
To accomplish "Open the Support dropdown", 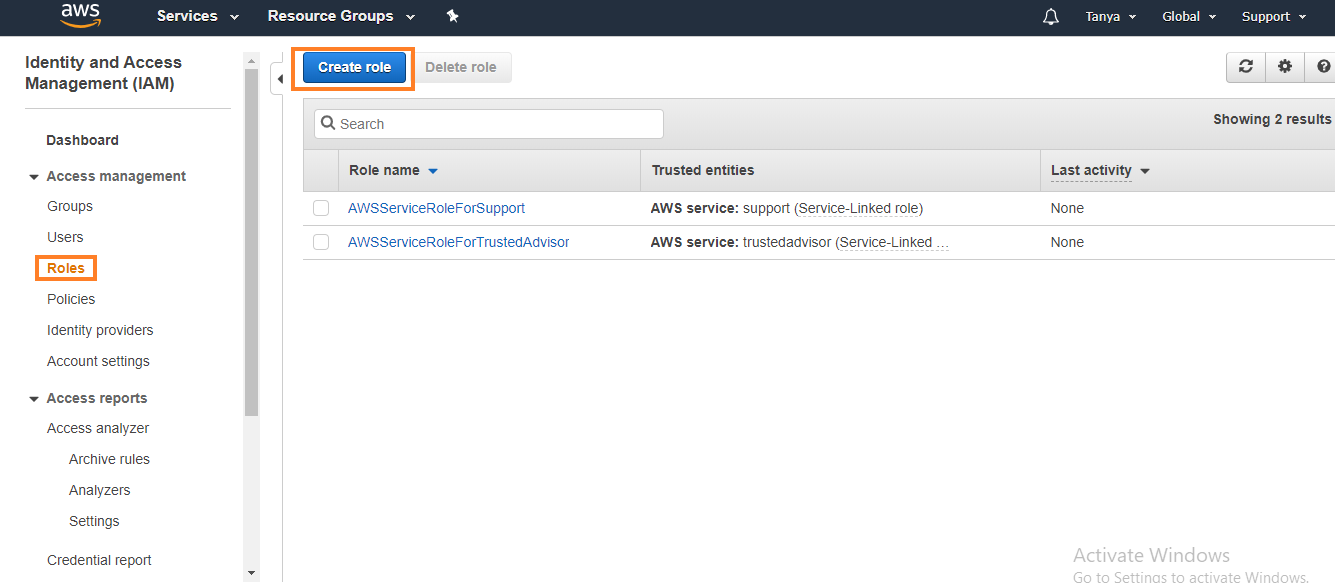I will point(1274,16).
